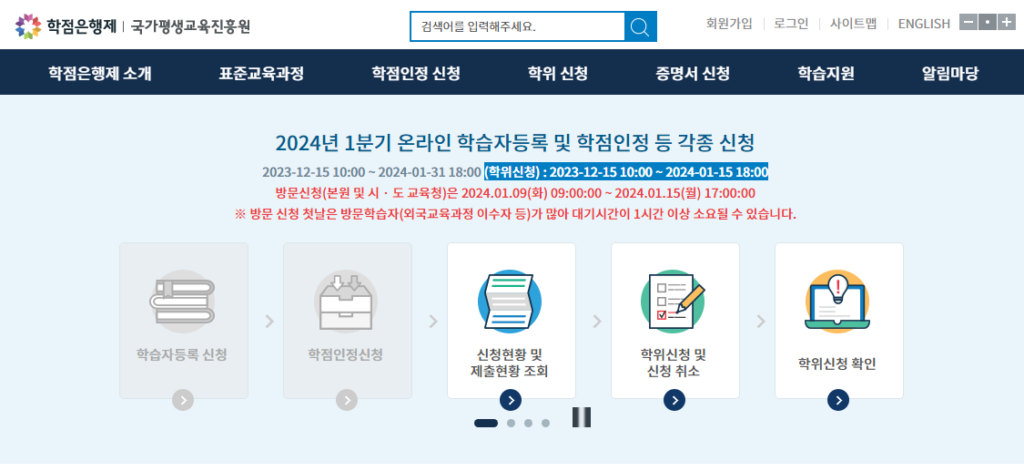Click the magnifier search button
1024x471 pixels.
pos(640,26)
